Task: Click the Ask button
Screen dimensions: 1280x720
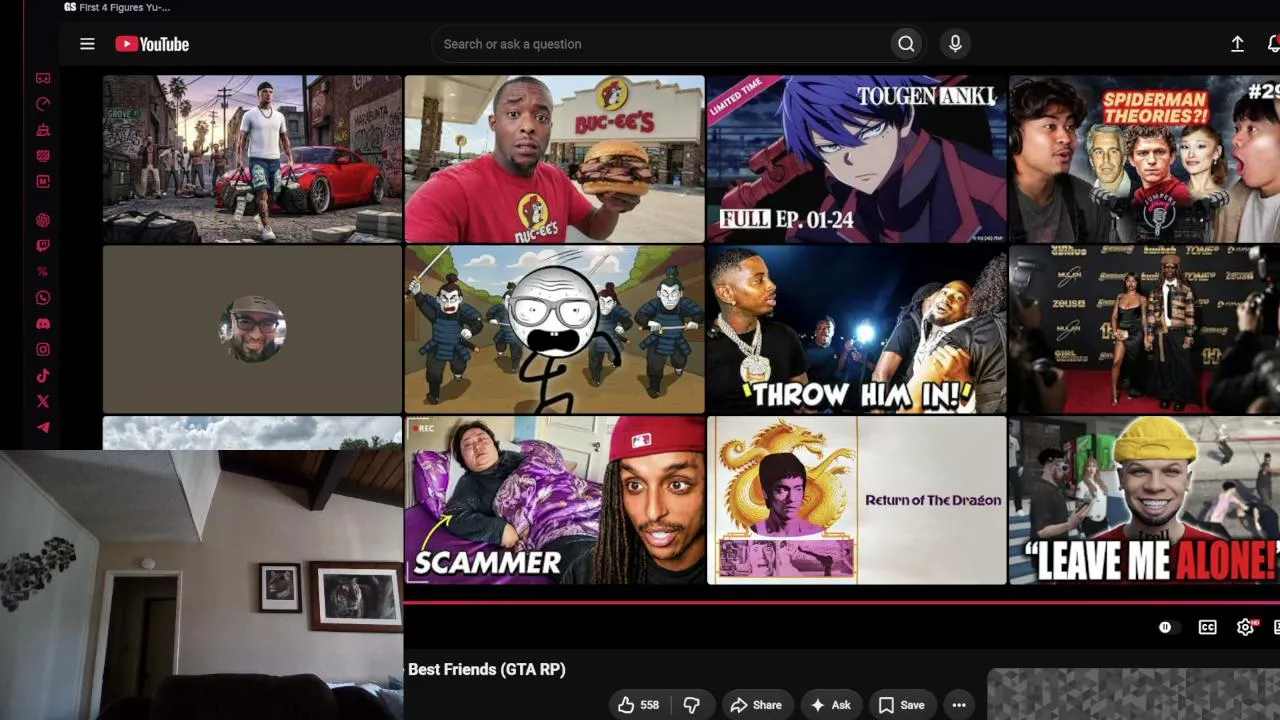Action: [x=831, y=705]
